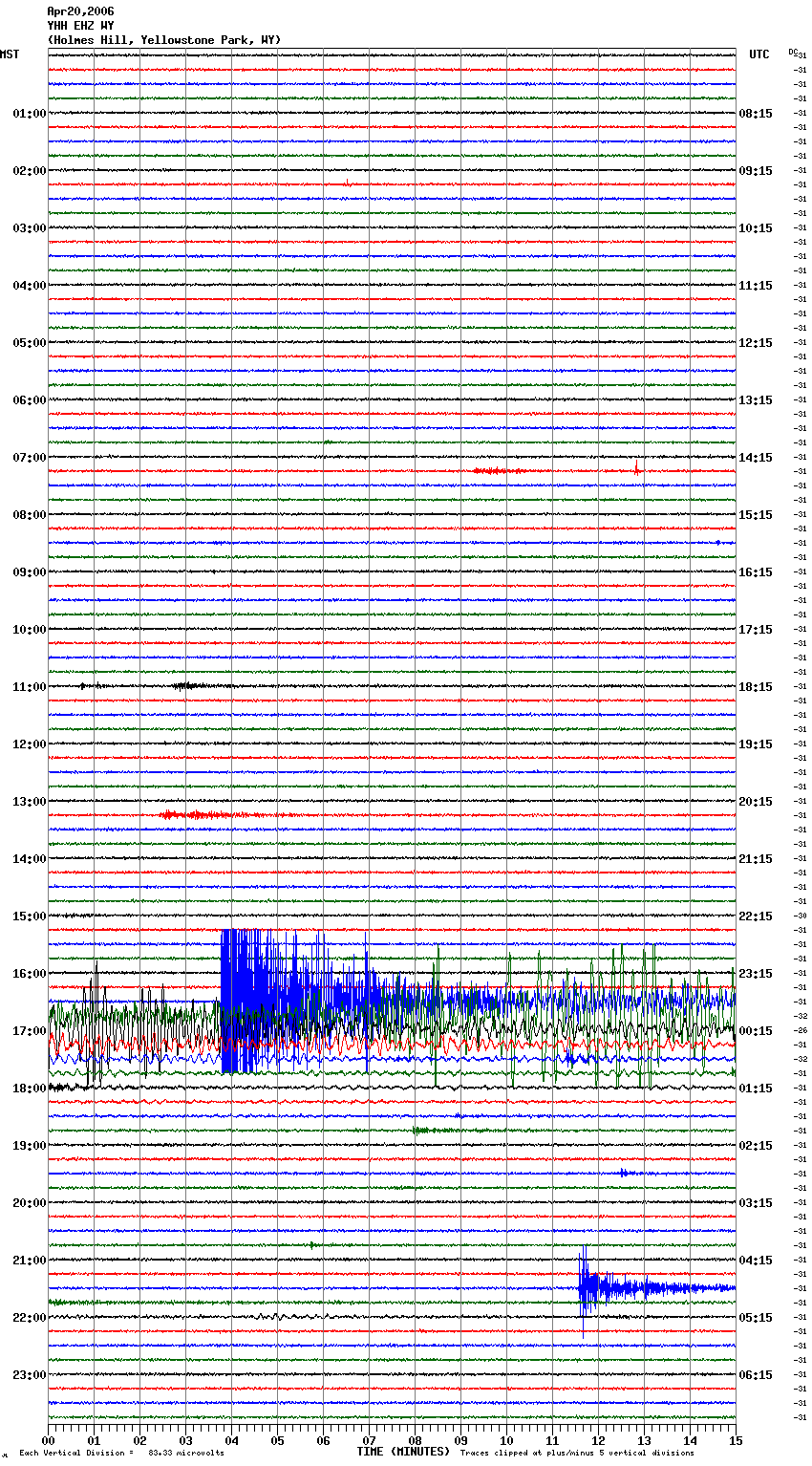Screen dimensions: 812x1466
Task: Click the 11:00 MST time label
Action: pos(30,687)
